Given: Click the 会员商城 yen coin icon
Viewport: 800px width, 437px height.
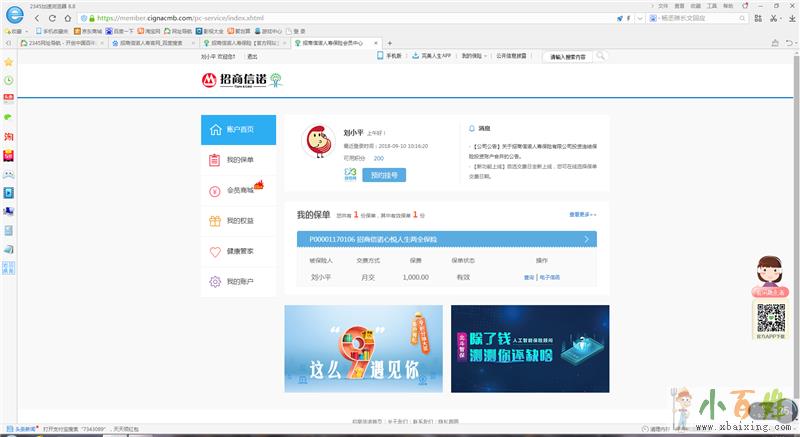Looking at the screenshot, I should [214, 191].
